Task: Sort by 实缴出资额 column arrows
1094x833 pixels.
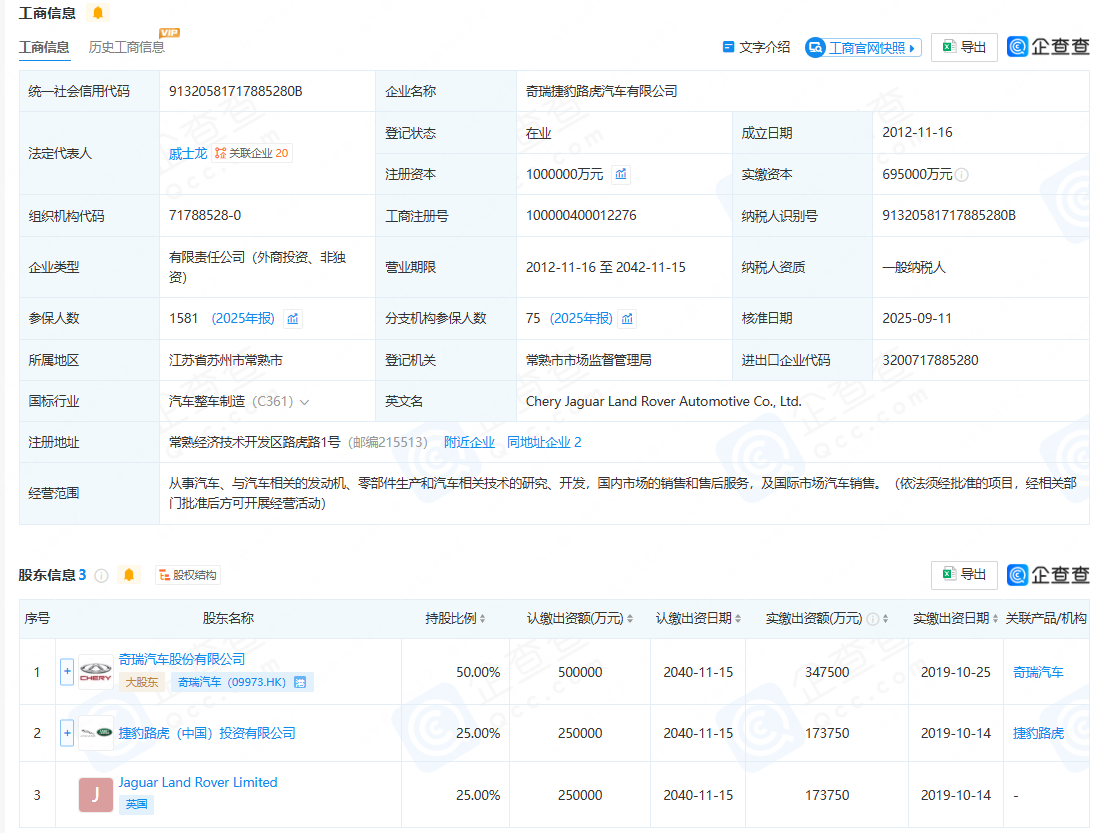Action: point(885,619)
